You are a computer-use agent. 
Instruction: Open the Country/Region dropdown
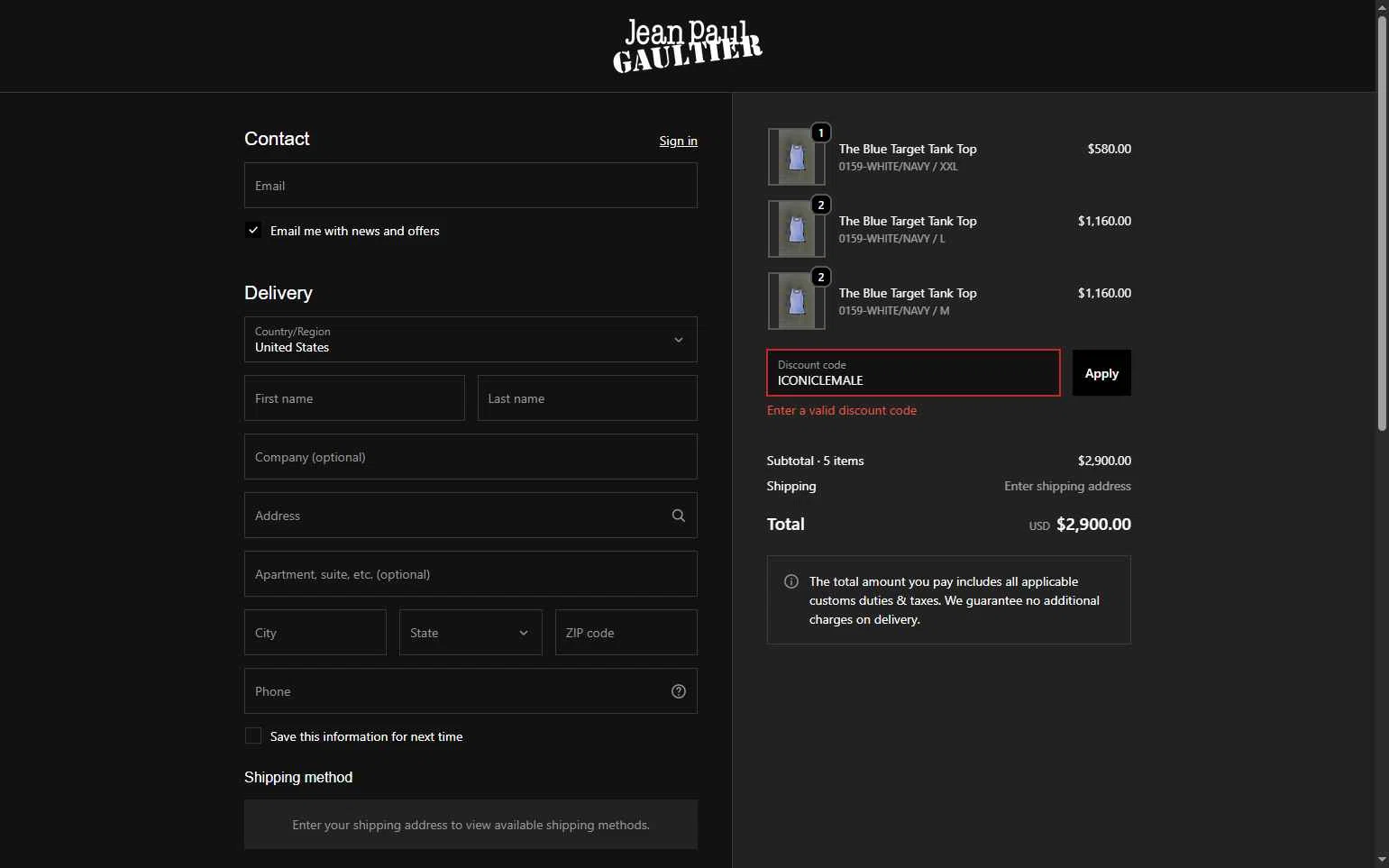click(x=471, y=339)
